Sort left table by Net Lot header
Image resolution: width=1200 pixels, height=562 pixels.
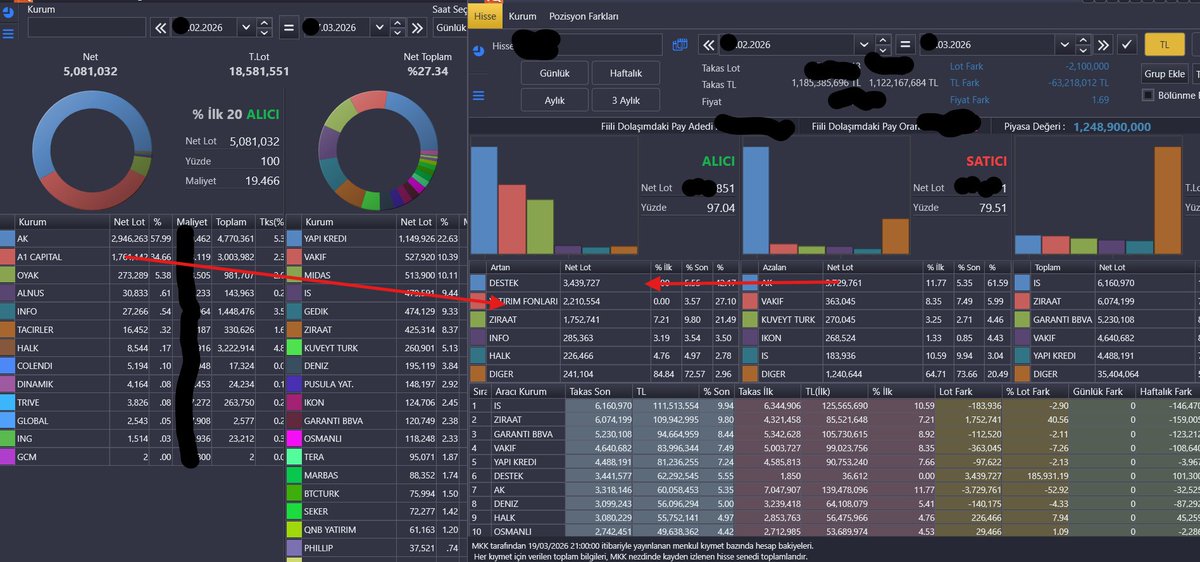point(129,222)
